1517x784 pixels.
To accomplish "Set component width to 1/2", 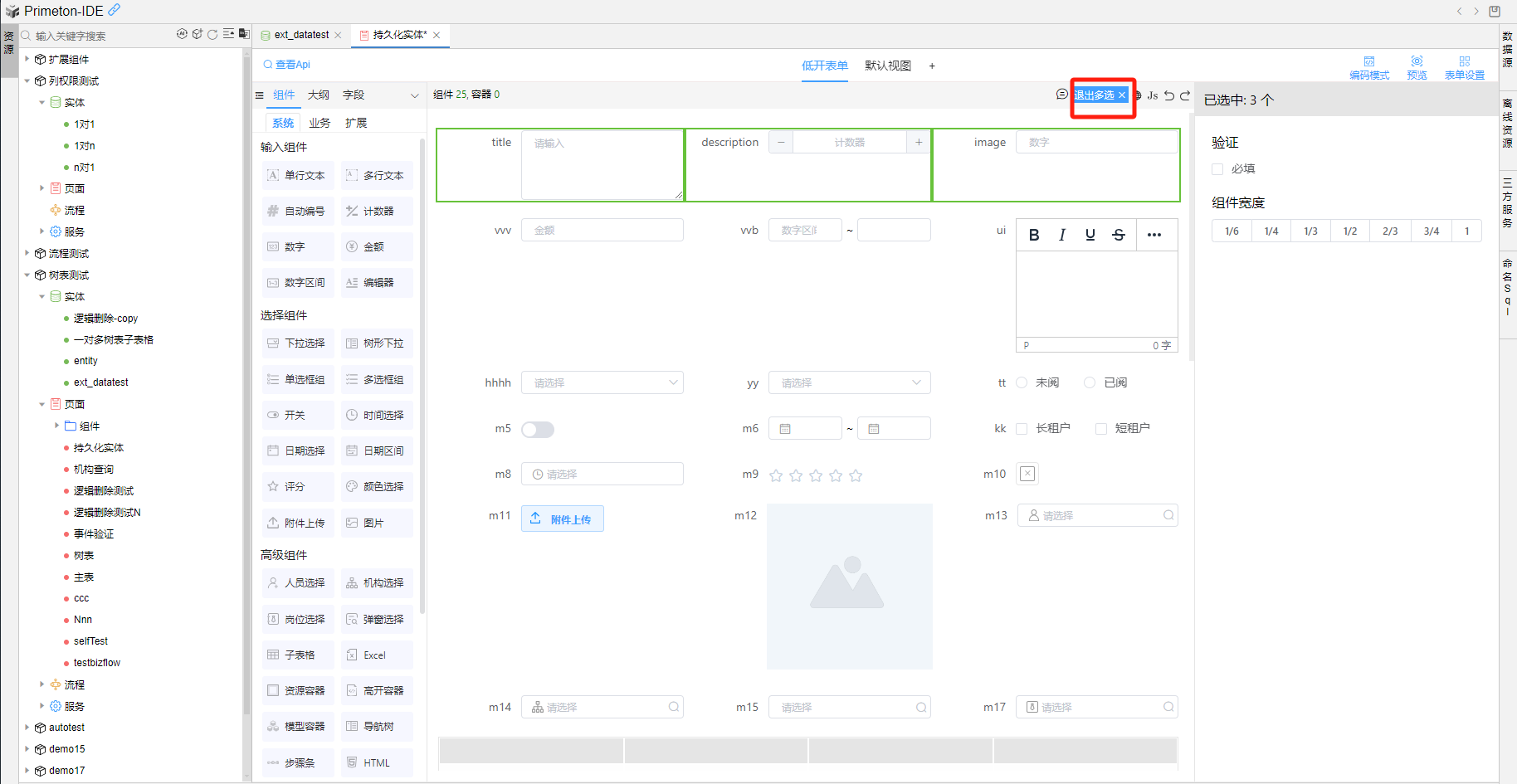I will pos(1349,231).
